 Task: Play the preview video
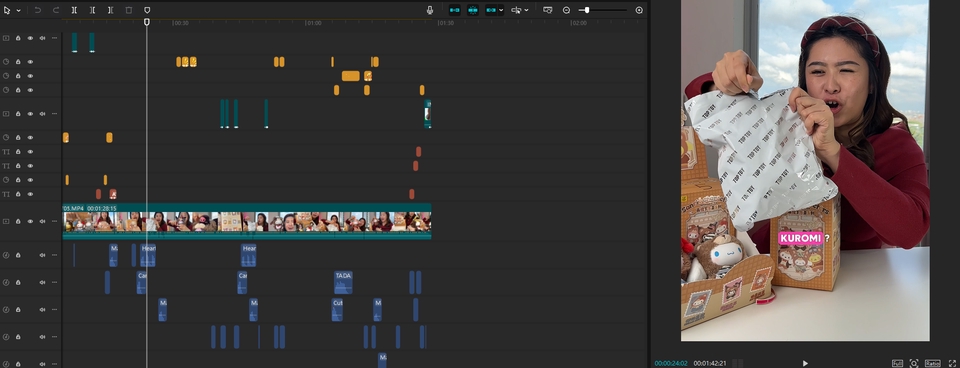(x=805, y=363)
